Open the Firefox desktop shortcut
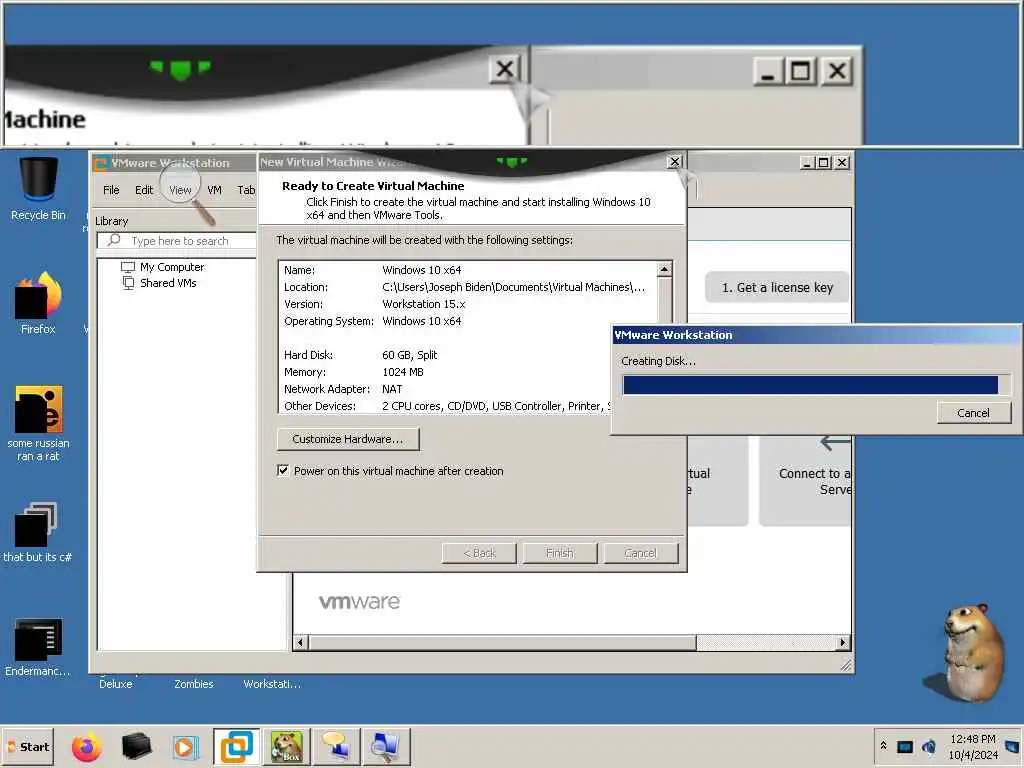The height and width of the screenshot is (768, 1024). tap(38, 304)
